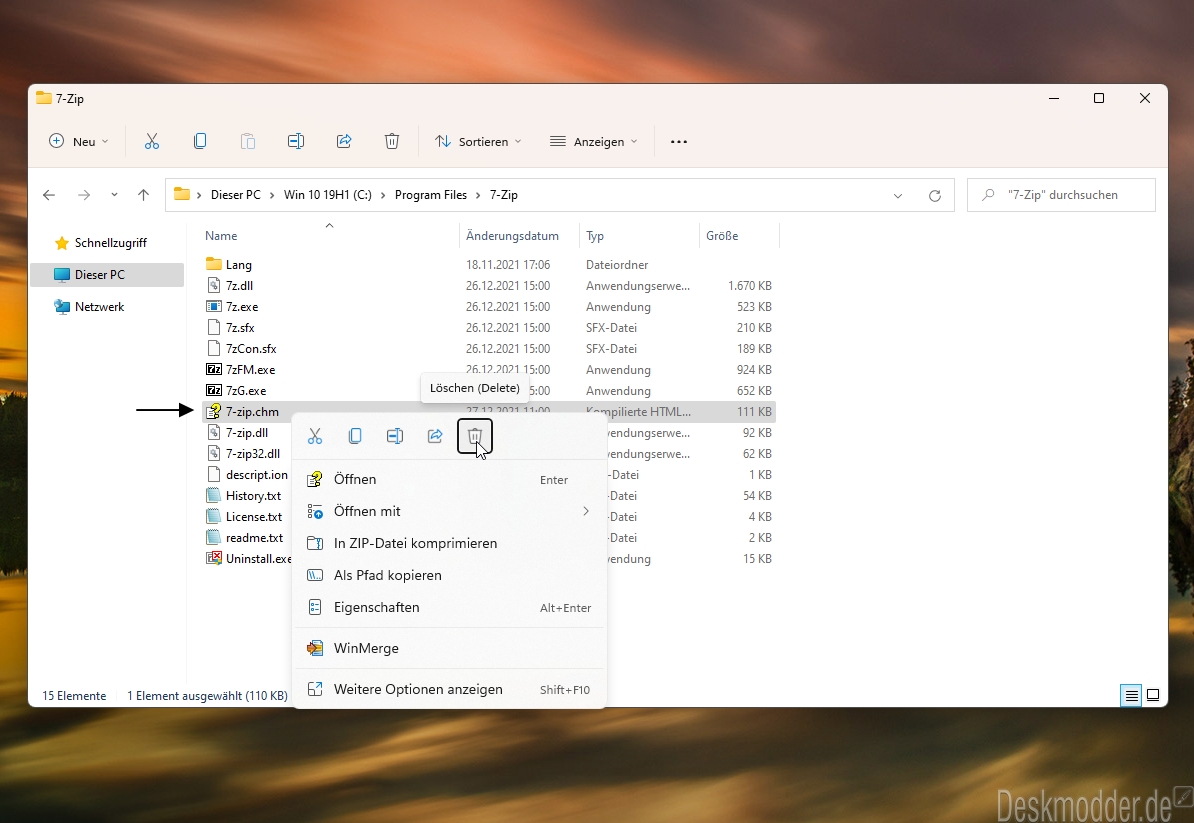Expand the address bar history dropdown
The width and height of the screenshot is (1194, 823).
pyautogui.click(x=898, y=196)
